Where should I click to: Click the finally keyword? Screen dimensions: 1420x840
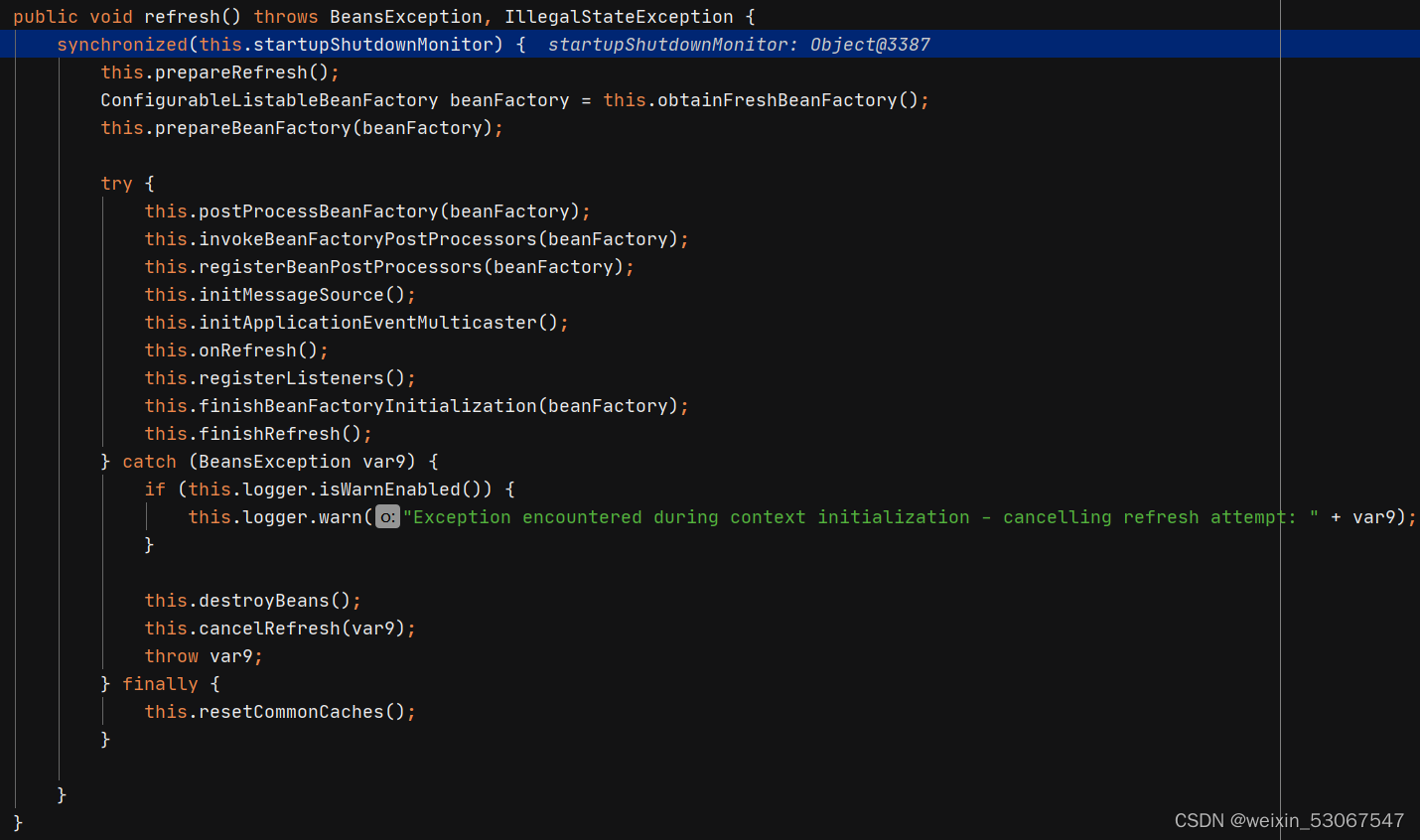click(x=160, y=684)
